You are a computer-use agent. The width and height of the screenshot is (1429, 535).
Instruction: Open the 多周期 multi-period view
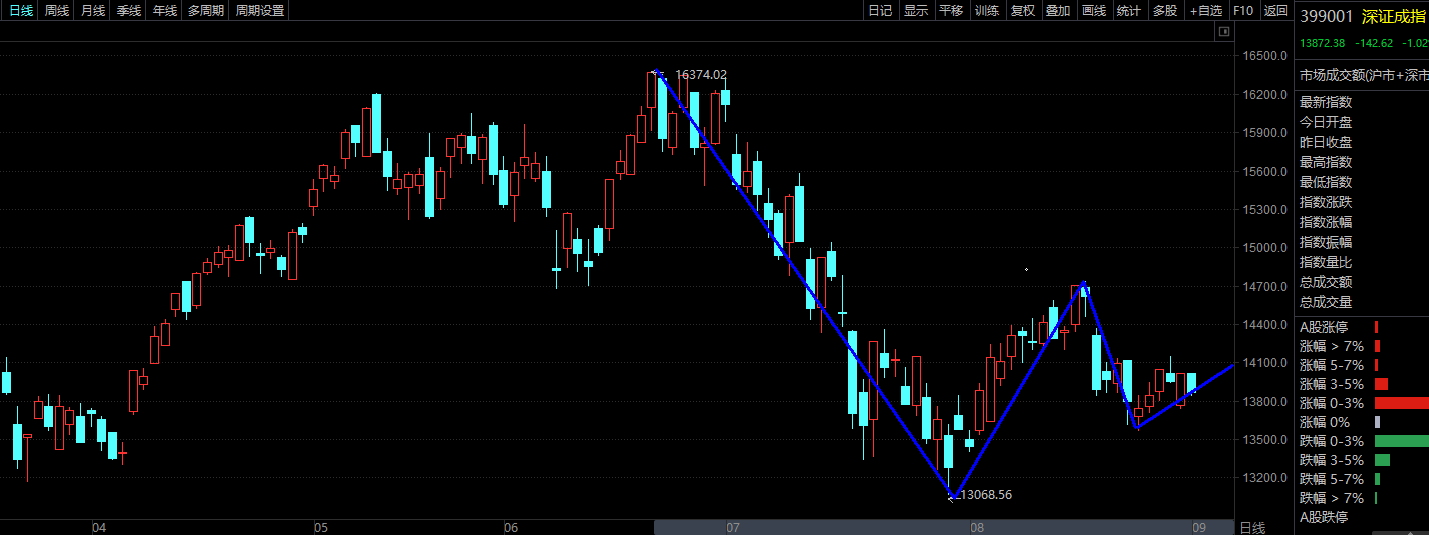pyautogui.click(x=207, y=11)
